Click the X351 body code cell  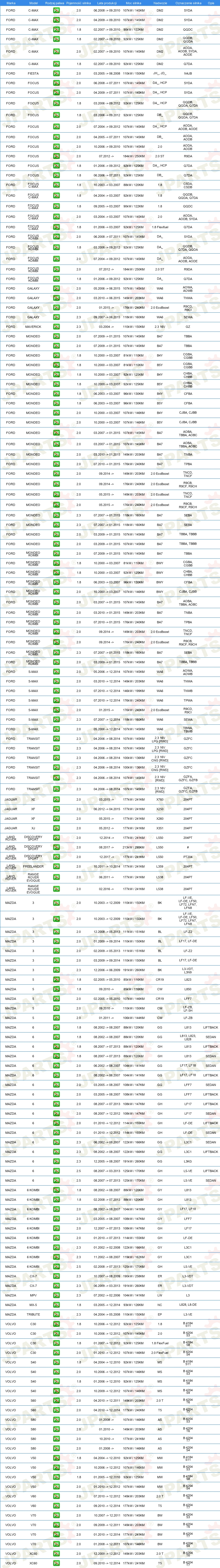(160, 828)
